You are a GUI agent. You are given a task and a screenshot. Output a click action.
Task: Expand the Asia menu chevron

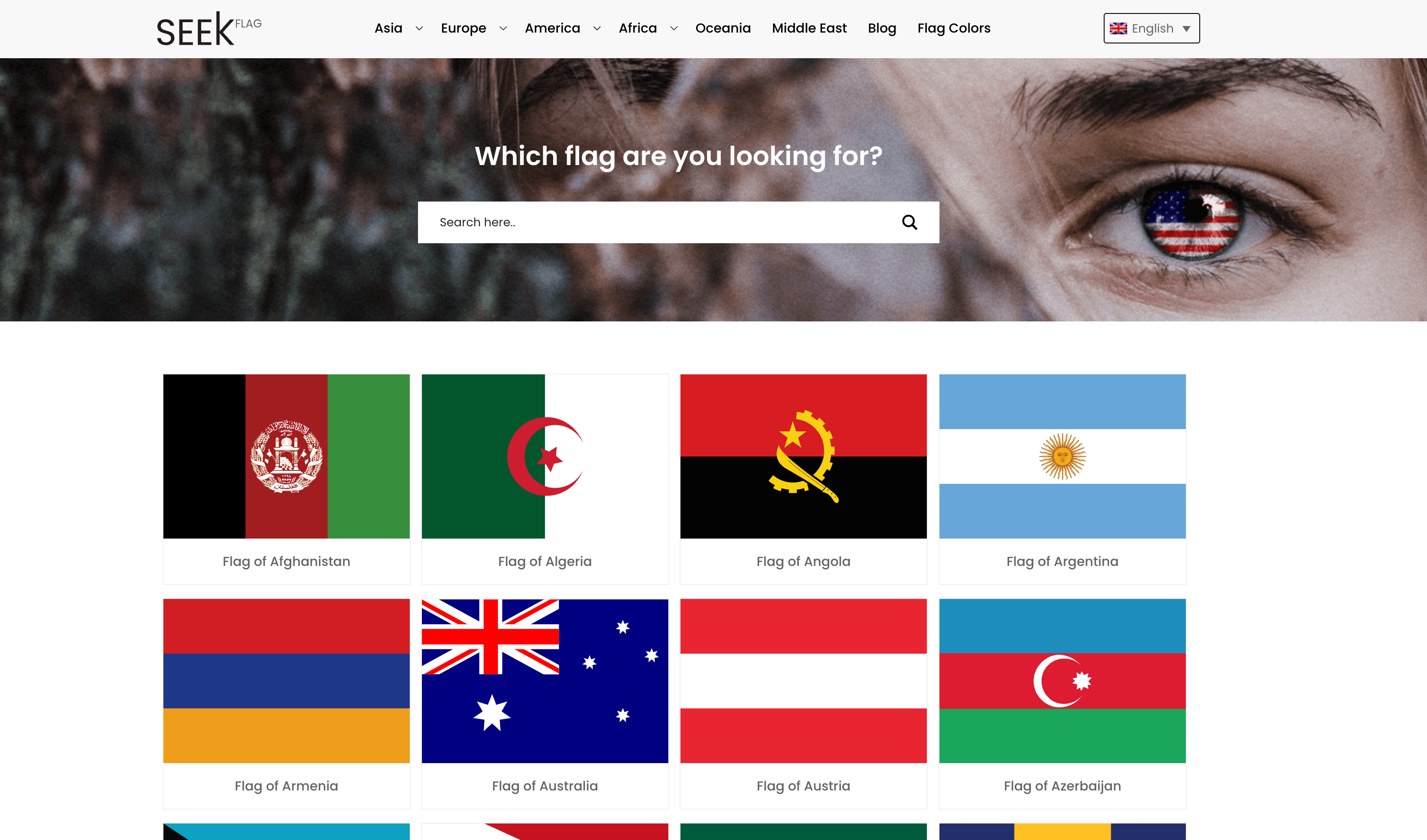click(x=419, y=28)
